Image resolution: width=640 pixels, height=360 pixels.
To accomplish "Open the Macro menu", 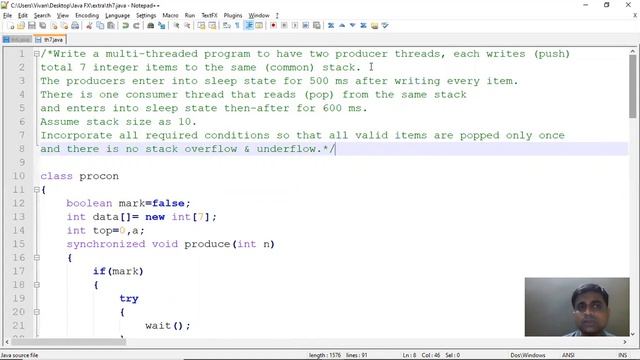I will pos(170,16).
